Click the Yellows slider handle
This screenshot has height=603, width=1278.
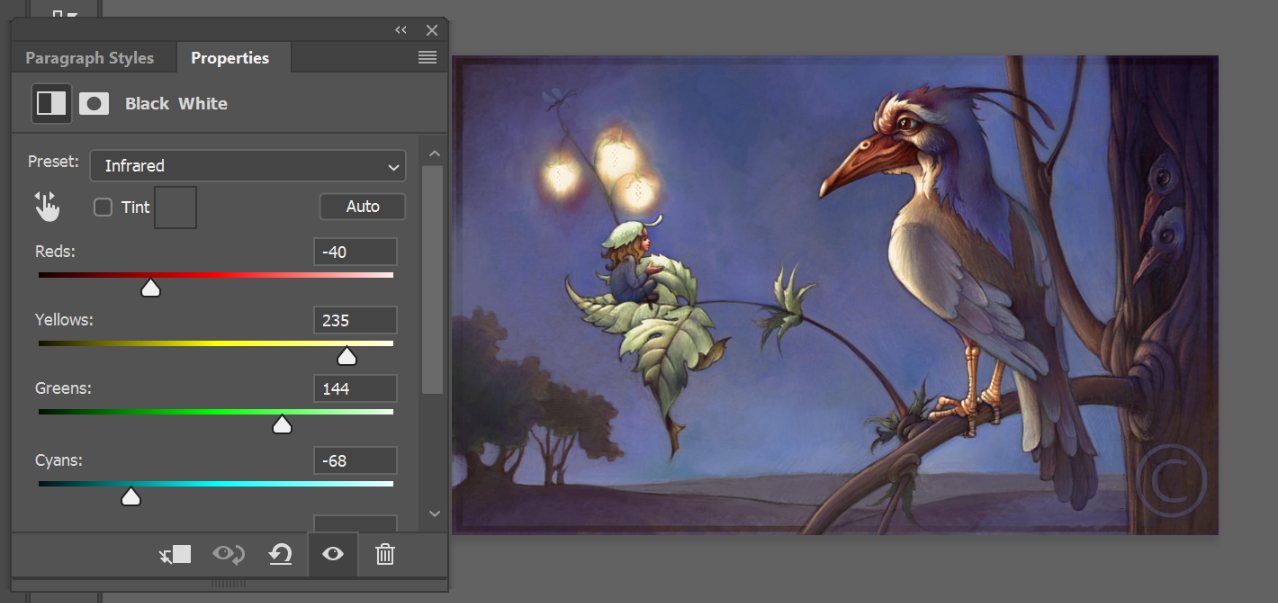pyautogui.click(x=347, y=356)
